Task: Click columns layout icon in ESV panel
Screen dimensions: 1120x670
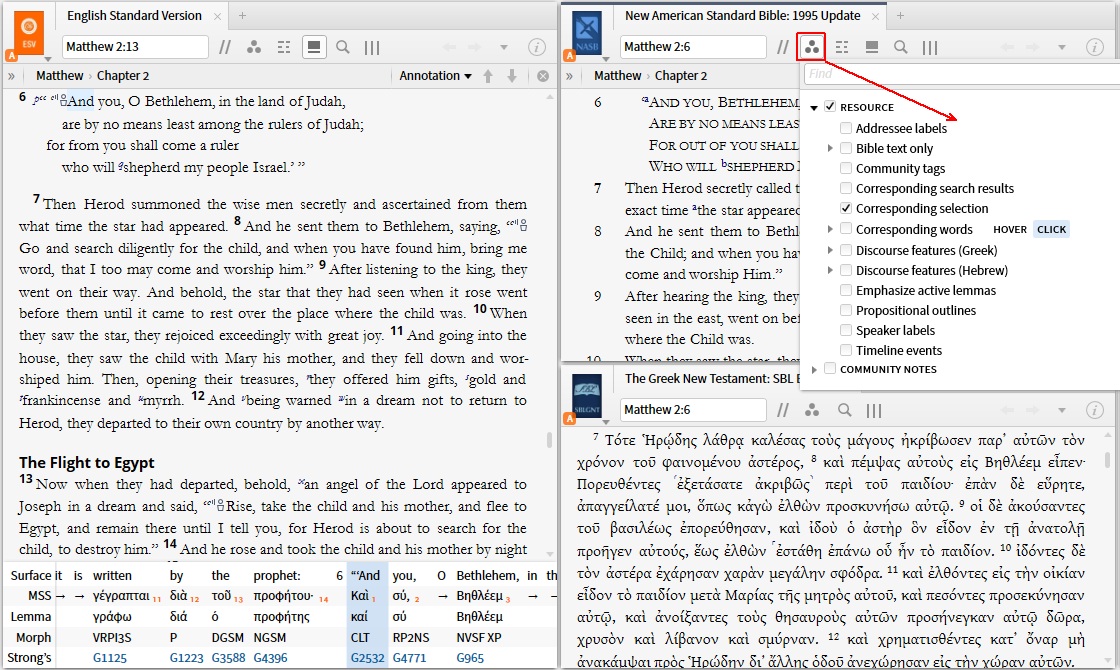Action: tap(371, 47)
